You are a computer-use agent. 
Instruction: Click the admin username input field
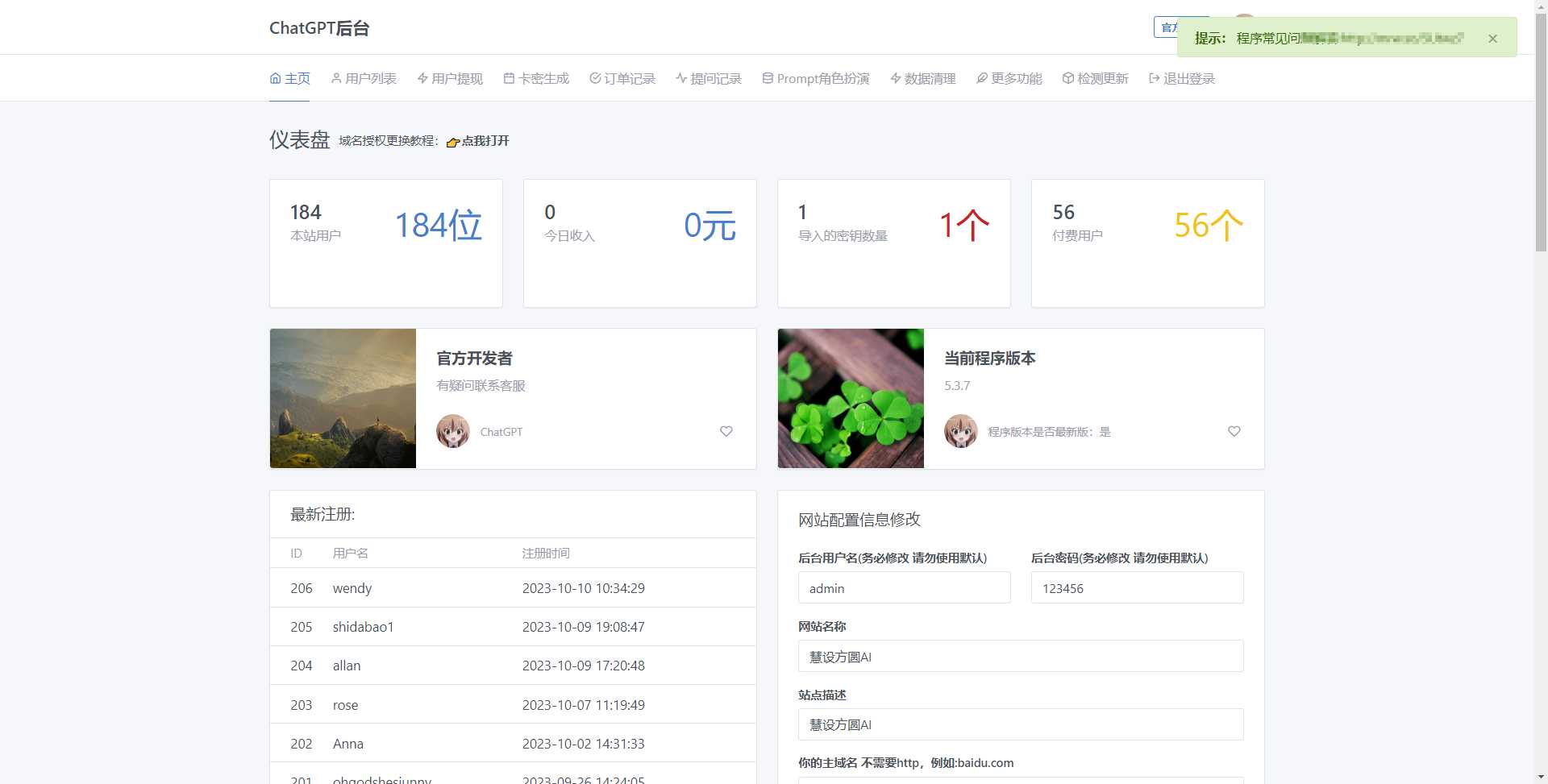point(903,587)
